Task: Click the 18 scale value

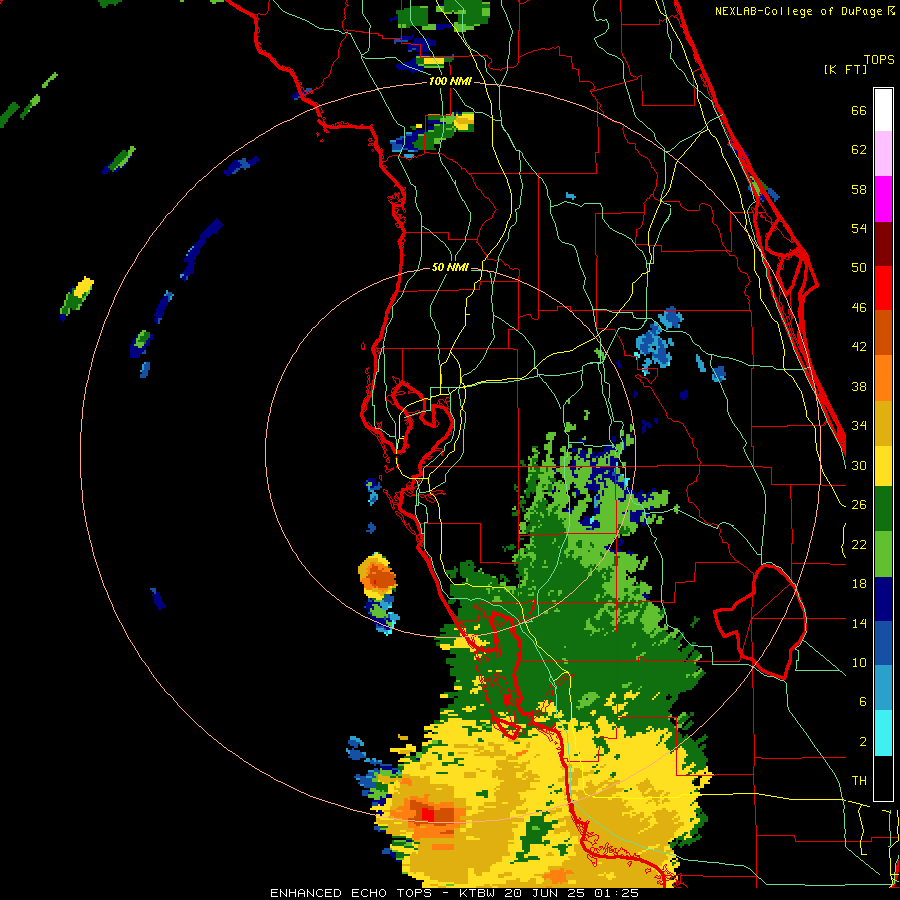Action: 859,584
